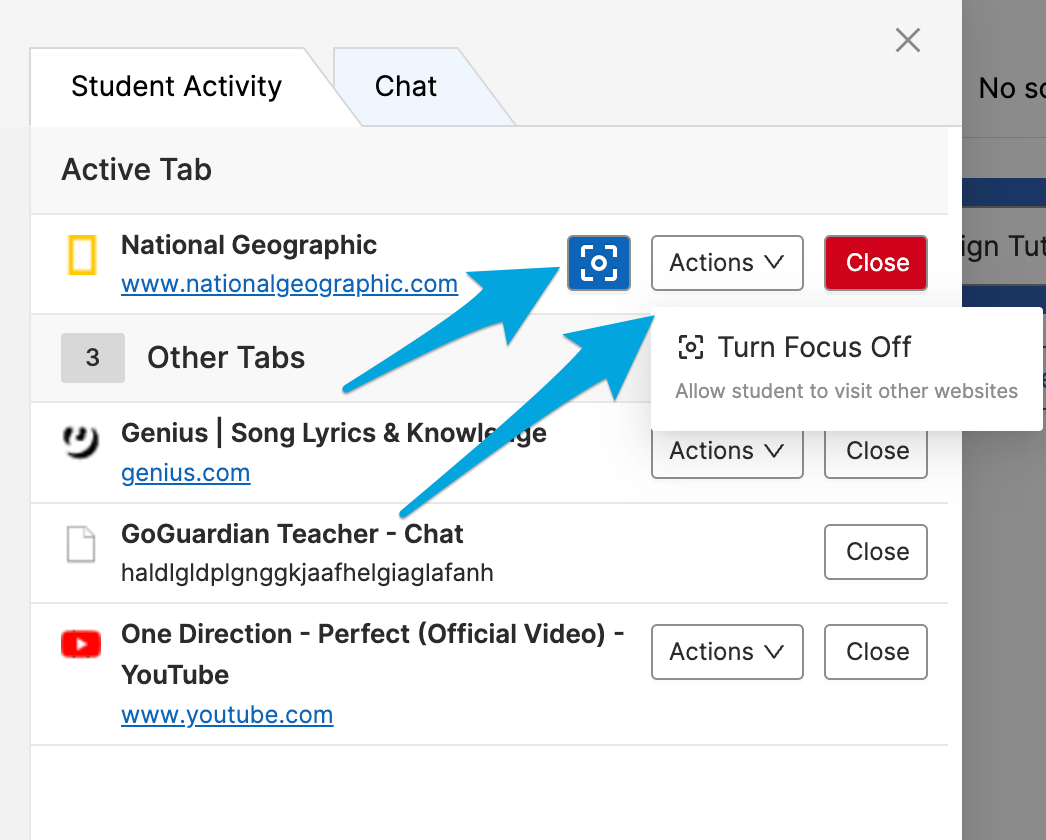The width and height of the screenshot is (1046, 840).
Task: Select the Student Activity tab
Action: click(x=177, y=87)
